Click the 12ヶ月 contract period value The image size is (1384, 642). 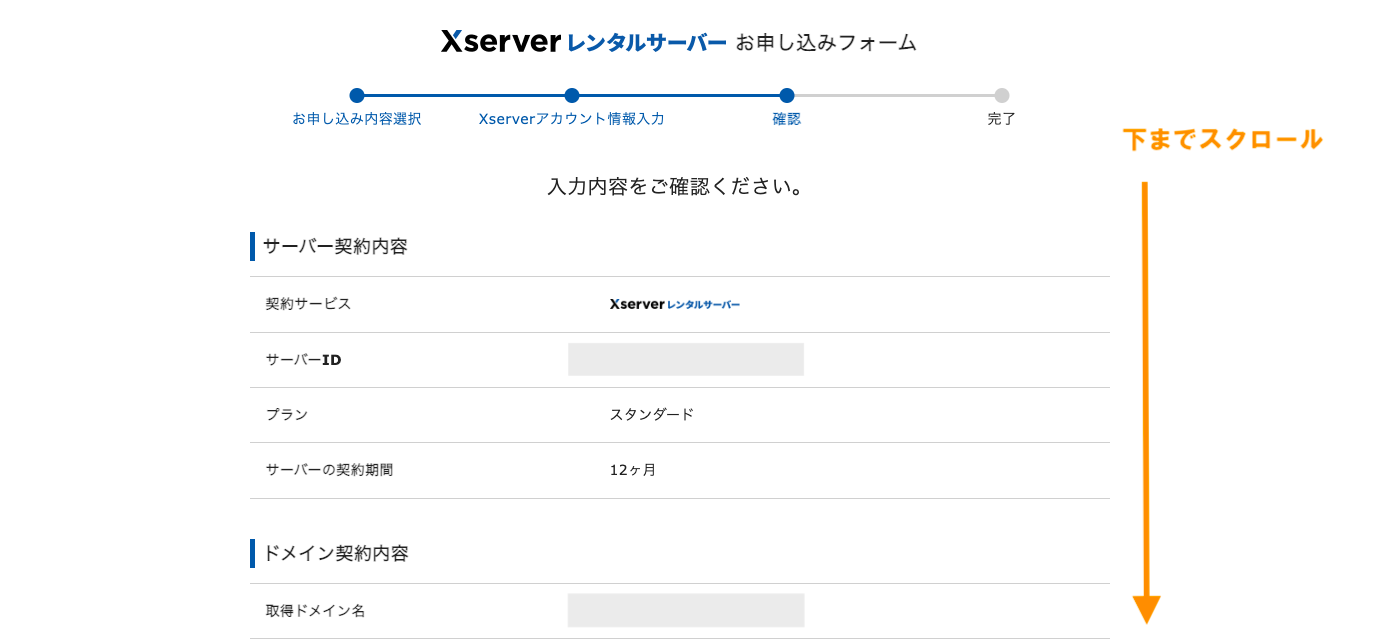coord(631,470)
